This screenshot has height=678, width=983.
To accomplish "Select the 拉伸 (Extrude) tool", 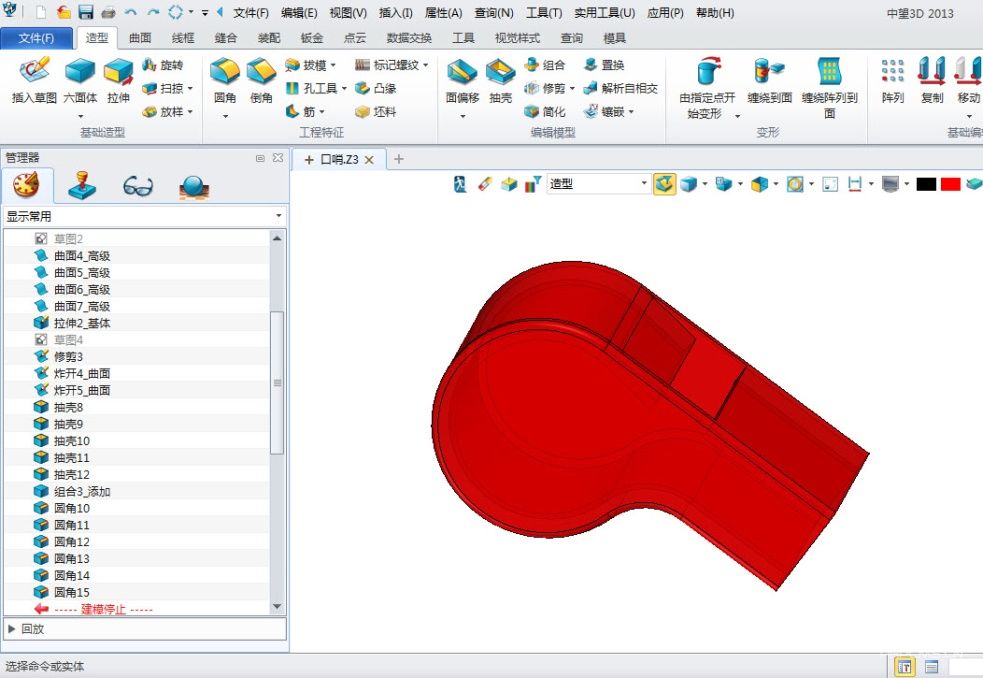I will click(118, 81).
